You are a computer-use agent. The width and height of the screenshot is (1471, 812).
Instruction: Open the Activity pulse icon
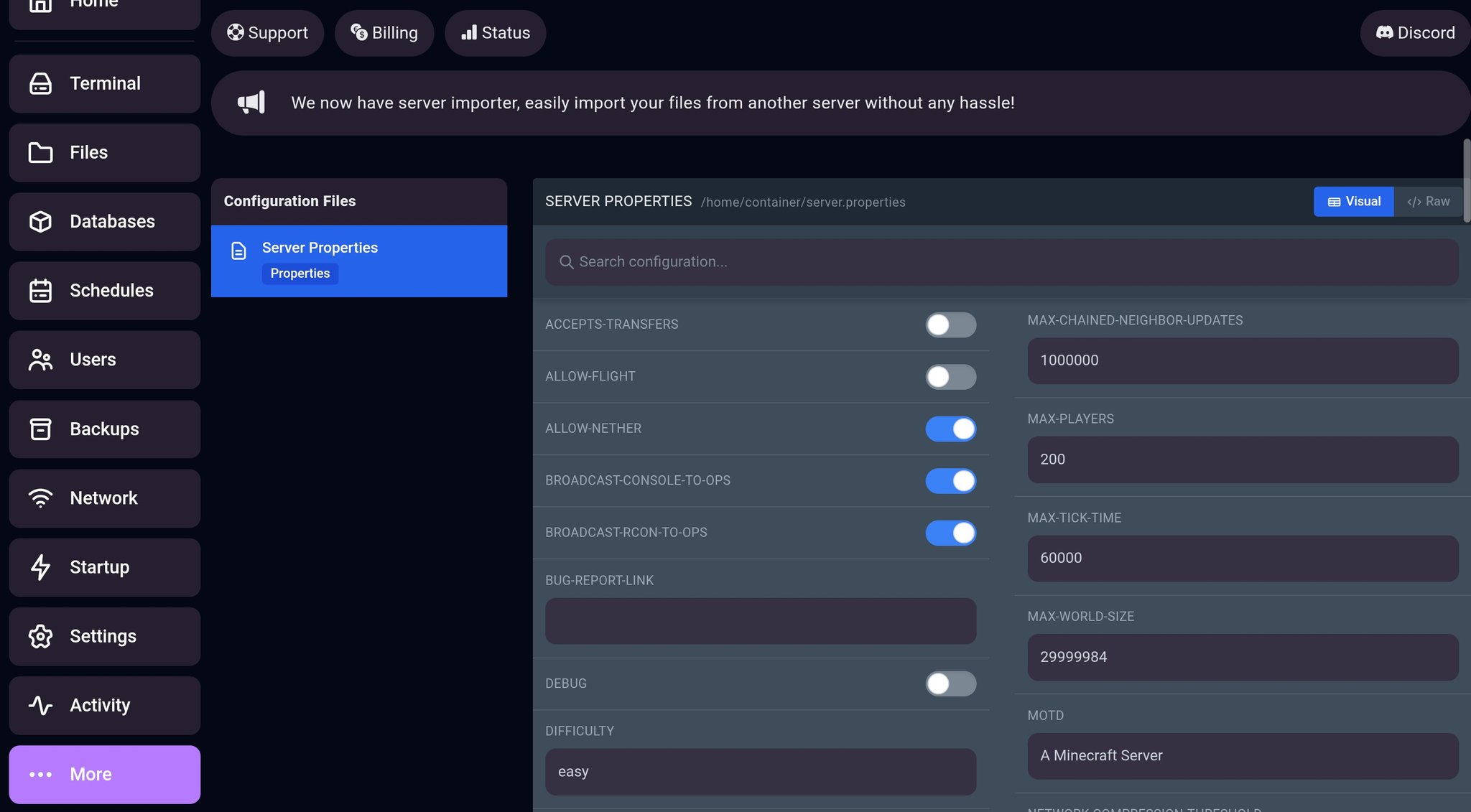tap(40, 705)
